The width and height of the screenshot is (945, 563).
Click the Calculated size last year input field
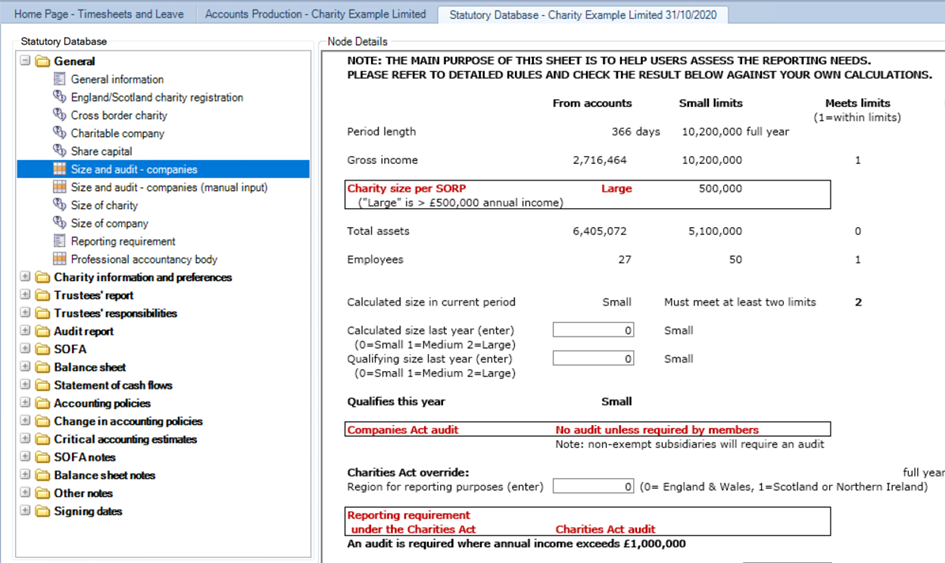[x=593, y=330]
